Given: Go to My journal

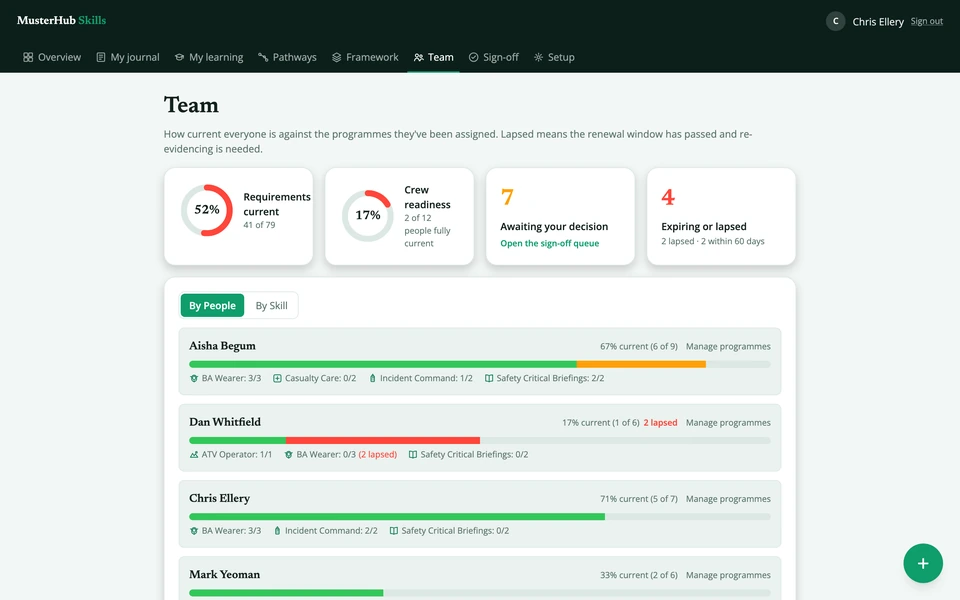Looking at the screenshot, I should pos(128,57).
